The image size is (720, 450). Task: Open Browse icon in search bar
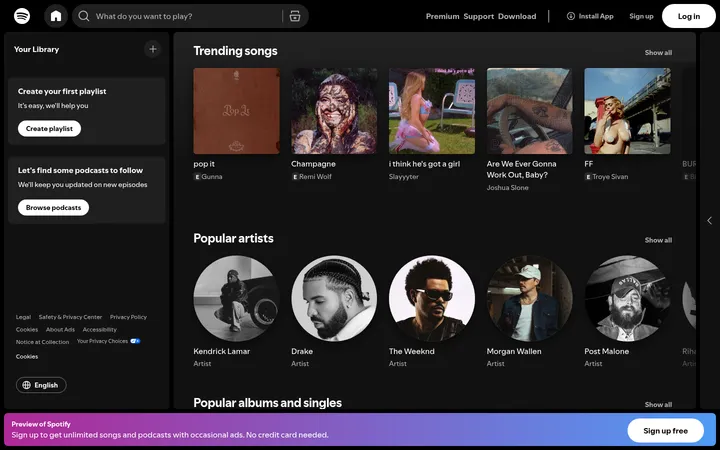tap(295, 16)
